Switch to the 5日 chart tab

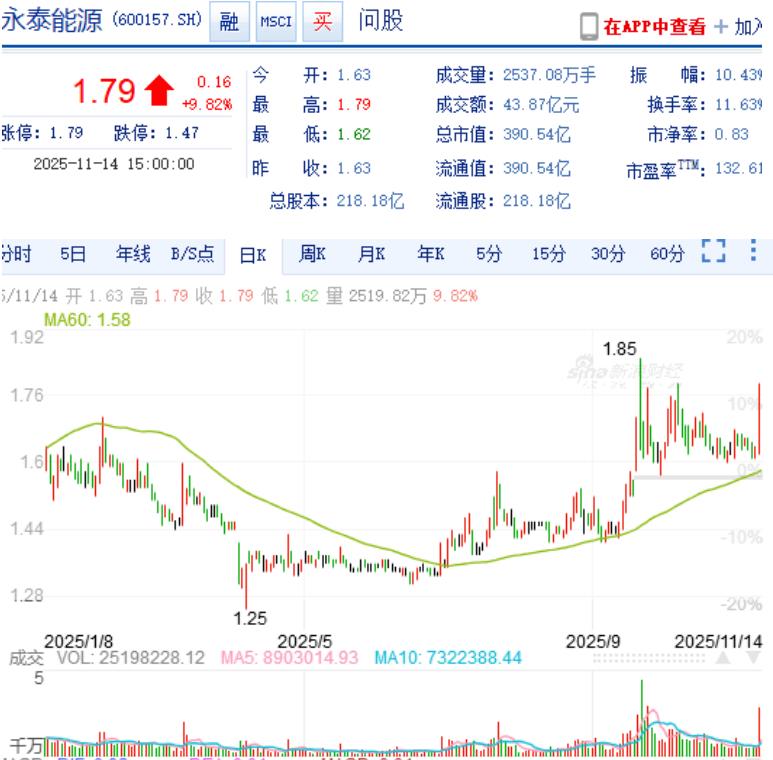point(73,254)
